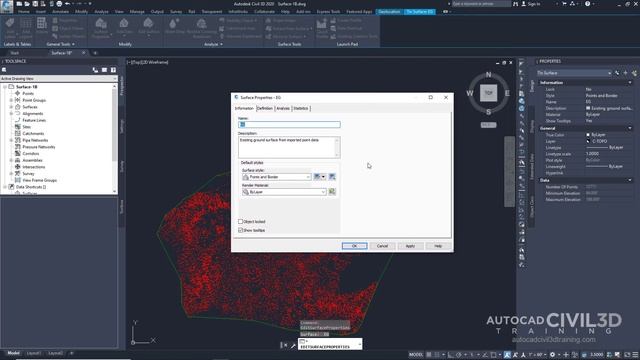
Task: Click the pick style from drawing icon
Action: click(332, 177)
